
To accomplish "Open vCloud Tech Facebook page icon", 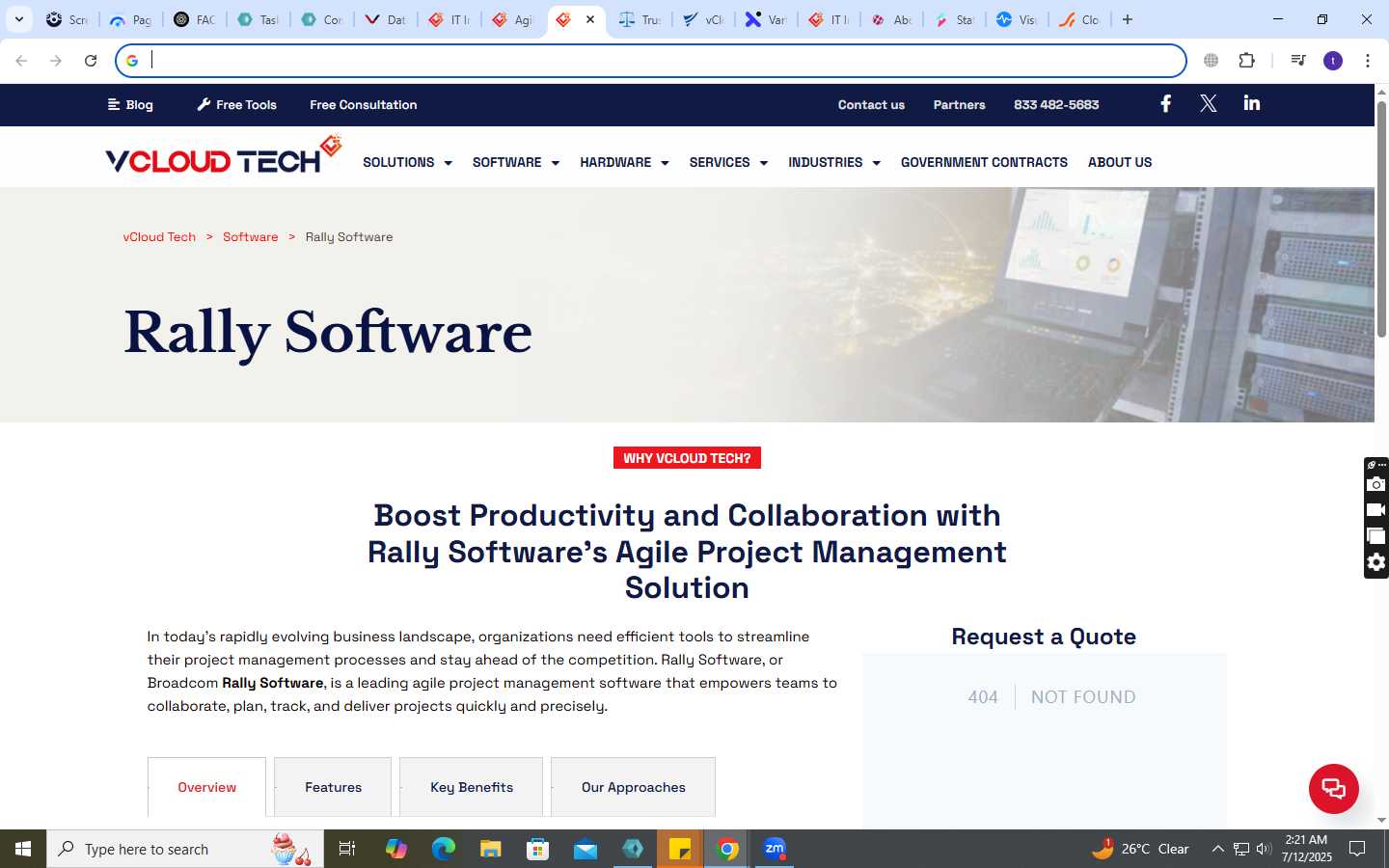I will [x=1165, y=104].
